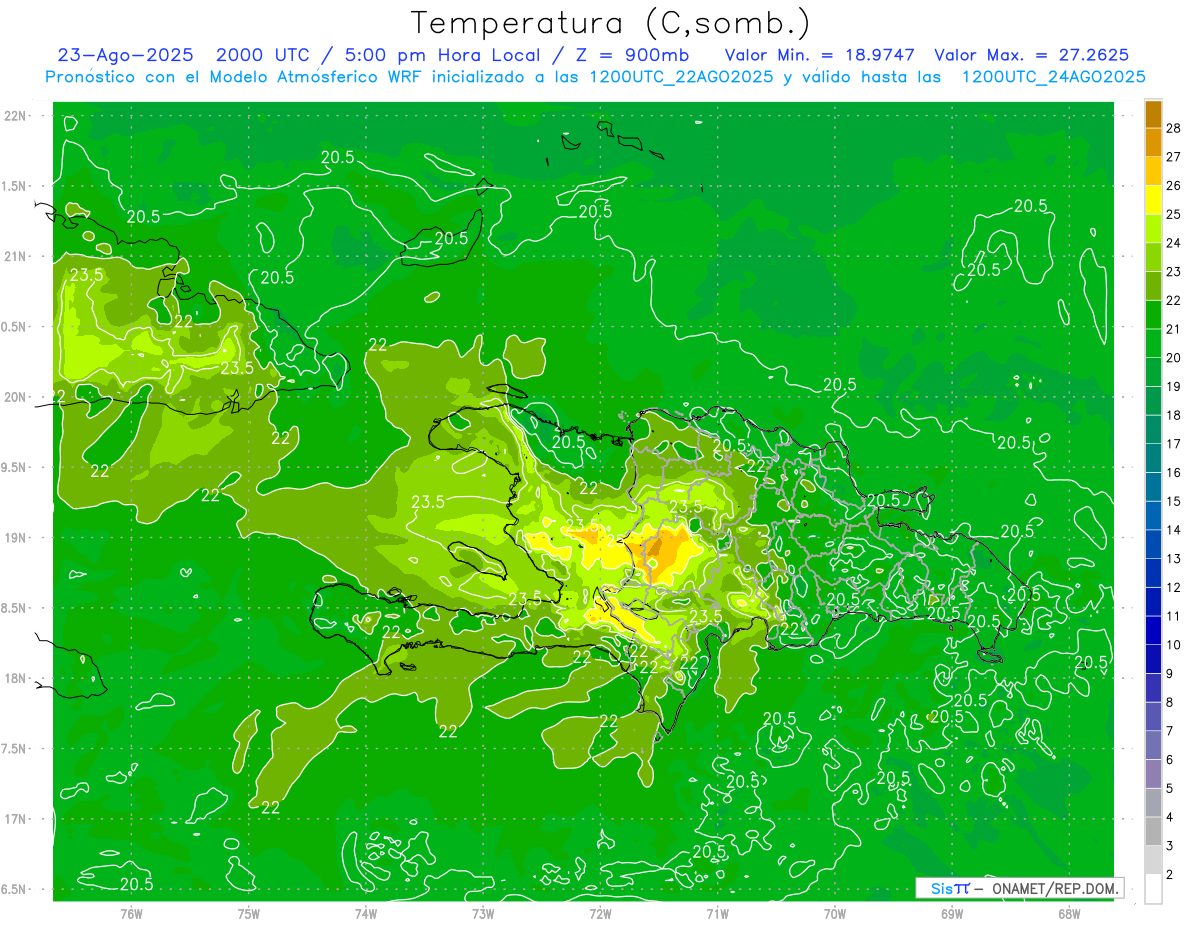The image size is (1200, 927).
Task: Click the "Valor Max. = 27.2625" readout
Action: (x=1032, y=55)
